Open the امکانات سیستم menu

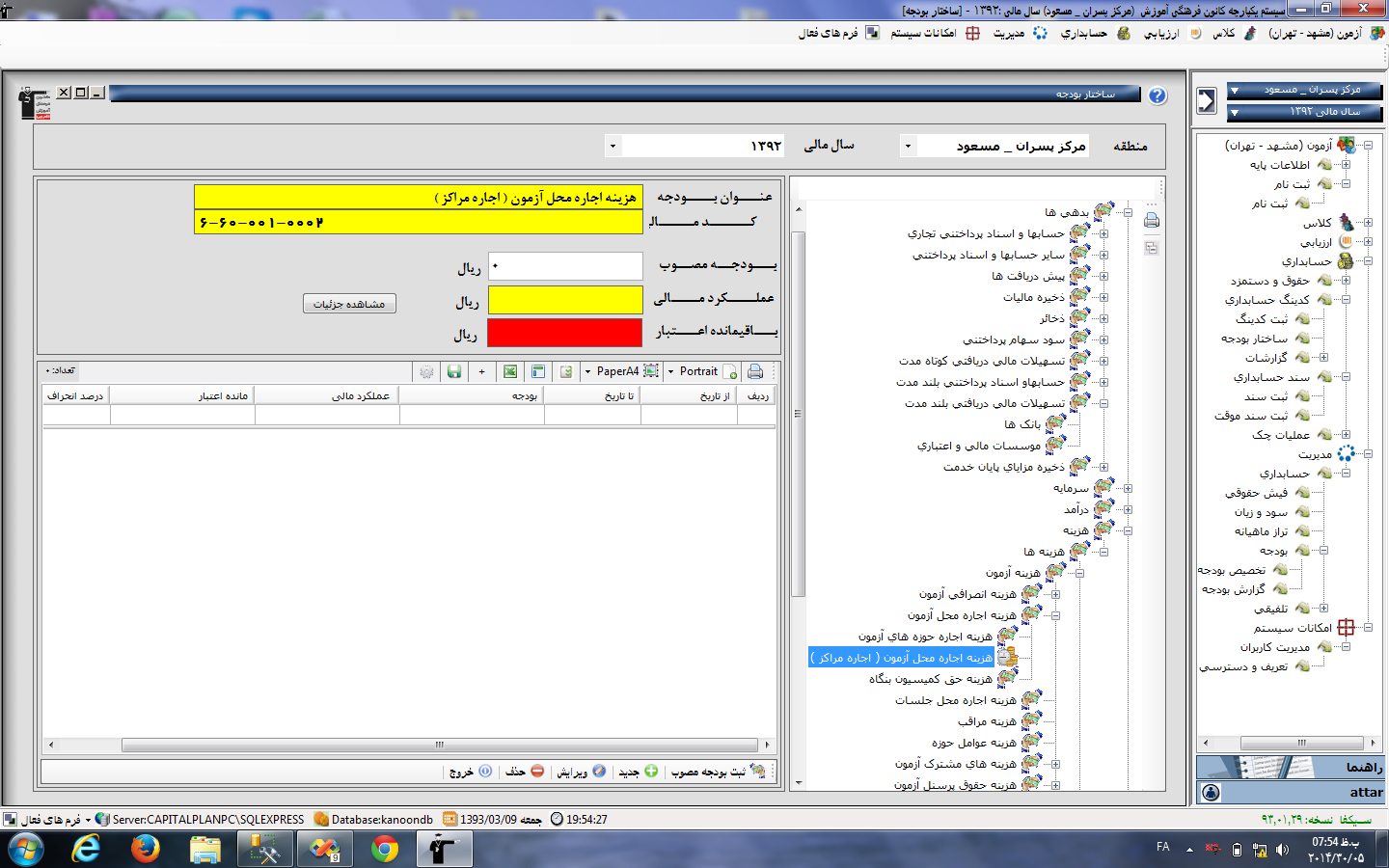pyautogui.click(x=934, y=33)
